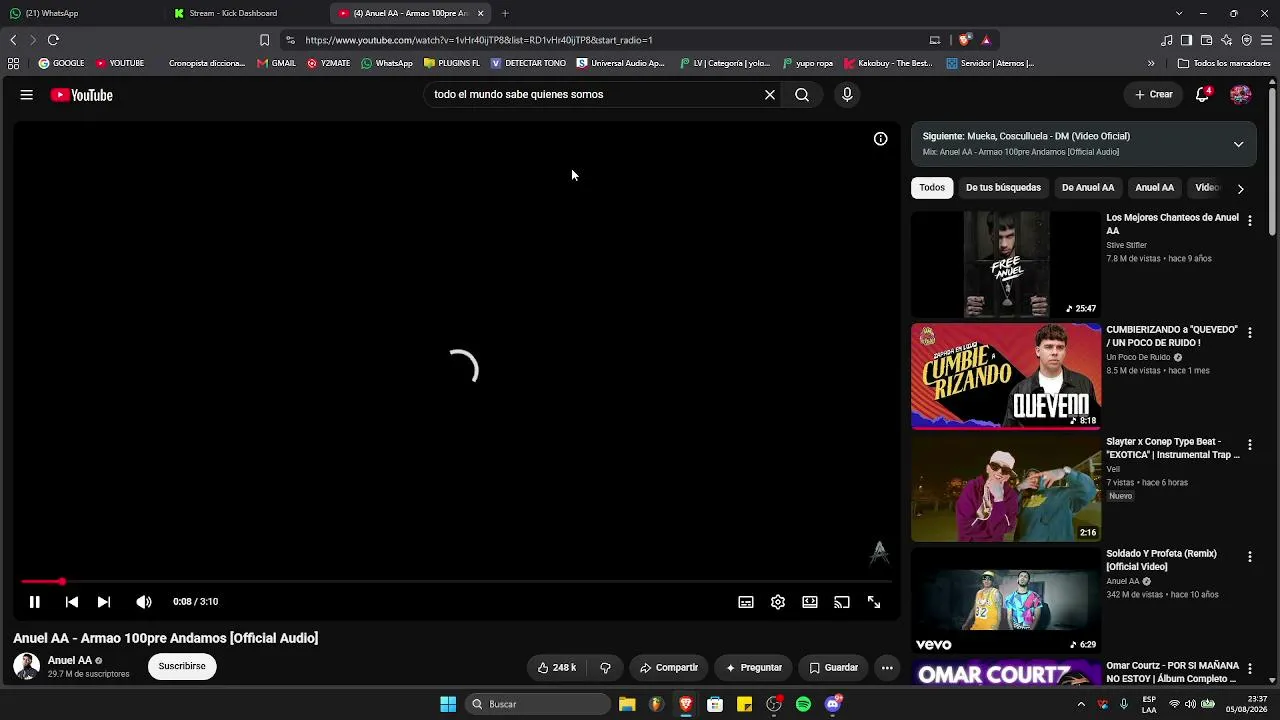Pause the playing video

coord(34,602)
